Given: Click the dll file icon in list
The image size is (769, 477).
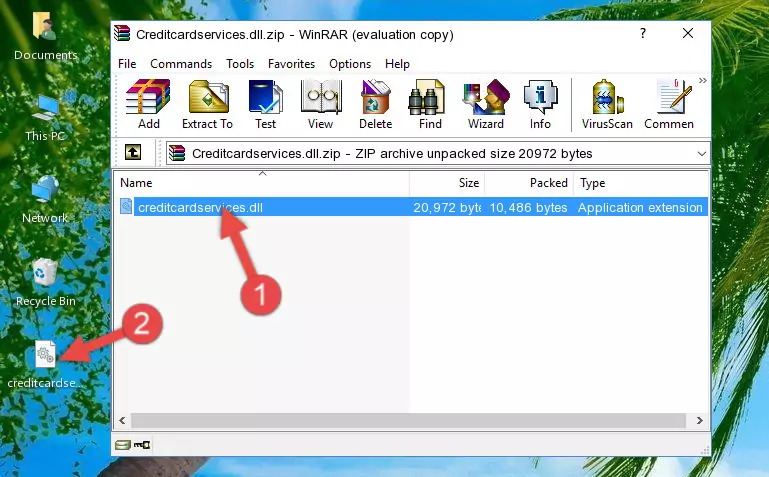Looking at the screenshot, I should pyautogui.click(x=126, y=207).
